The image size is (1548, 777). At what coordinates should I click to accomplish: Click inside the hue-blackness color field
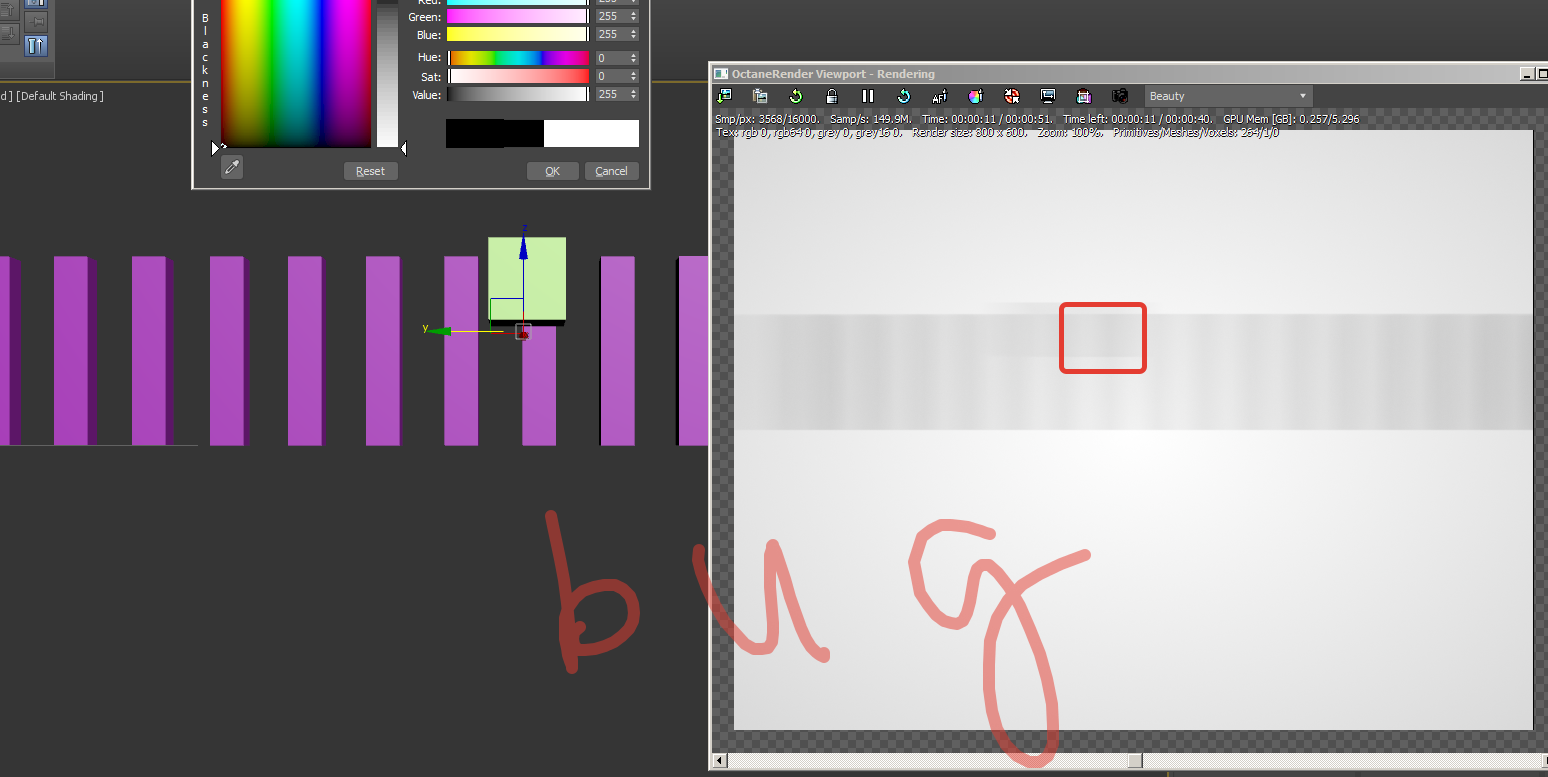click(x=294, y=74)
